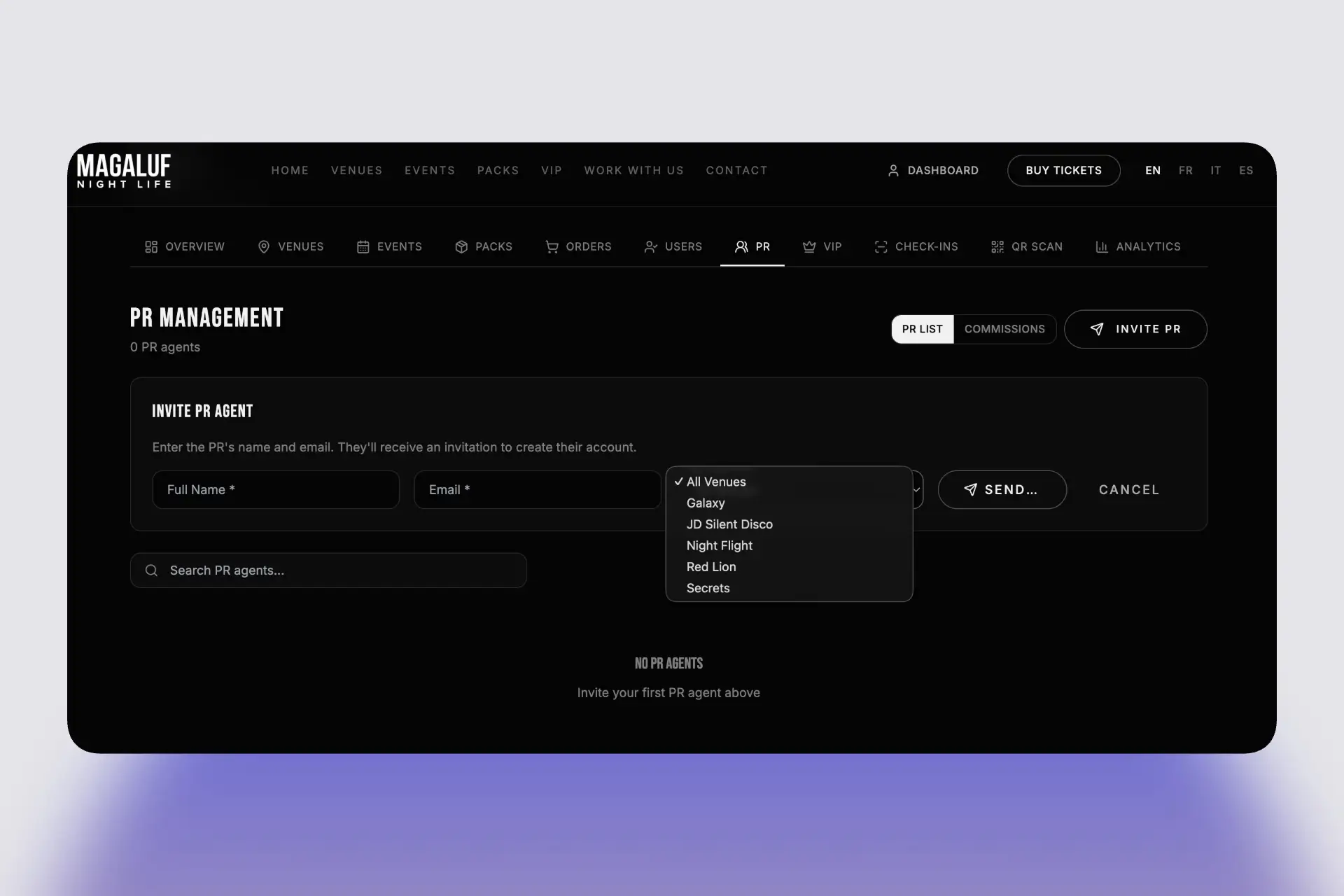The width and height of the screenshot is (1344, 896).
Task: Click the Check-ins scan frame icon
Action: (881, 247)
